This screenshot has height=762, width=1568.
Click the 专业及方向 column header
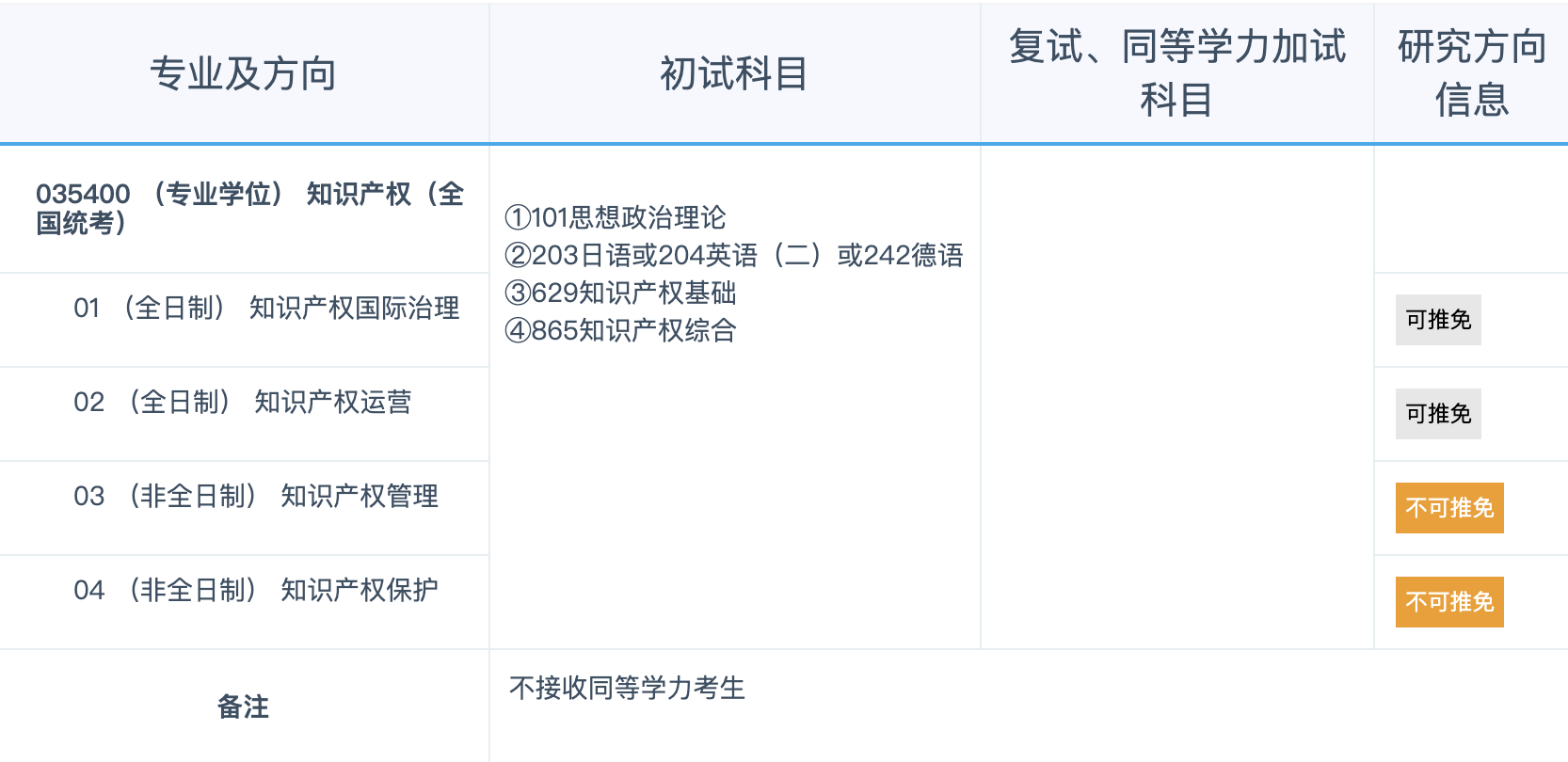(x=243, y=73)
